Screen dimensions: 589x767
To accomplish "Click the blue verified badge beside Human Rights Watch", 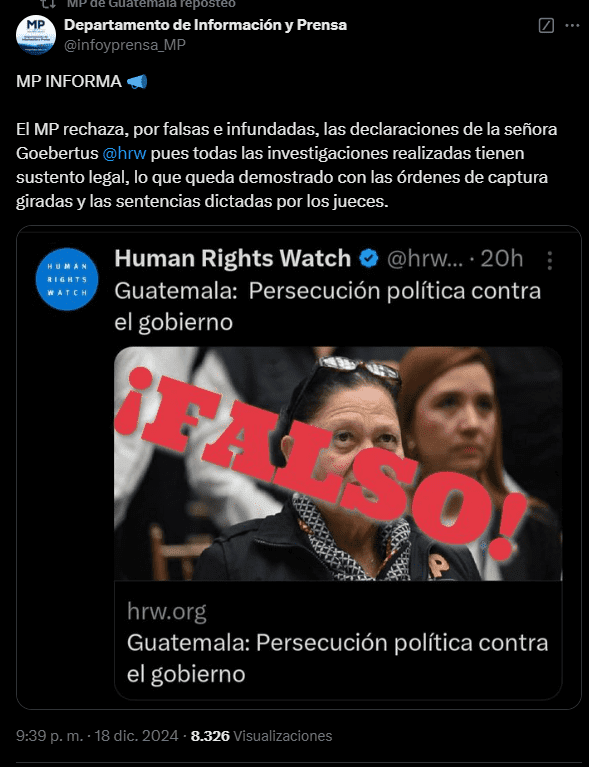I will click(x=369, y=258).
